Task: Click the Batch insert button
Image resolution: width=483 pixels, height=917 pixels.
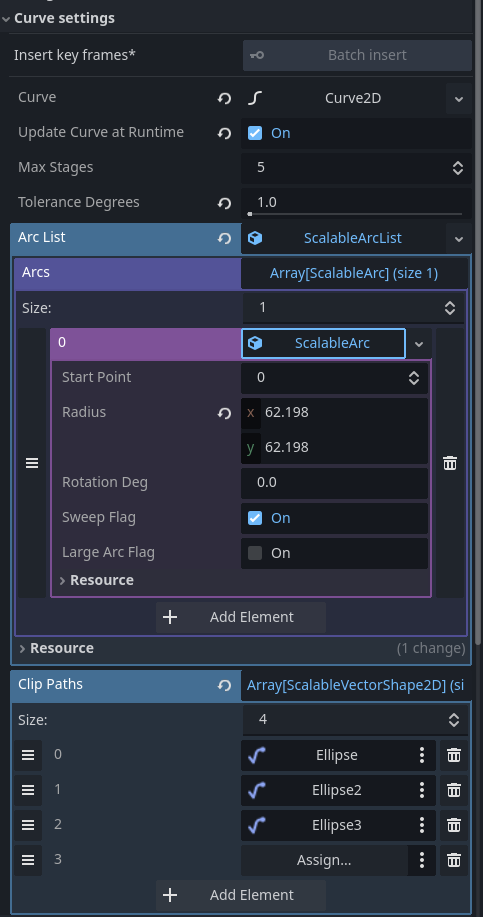Action: click(357, 56)
